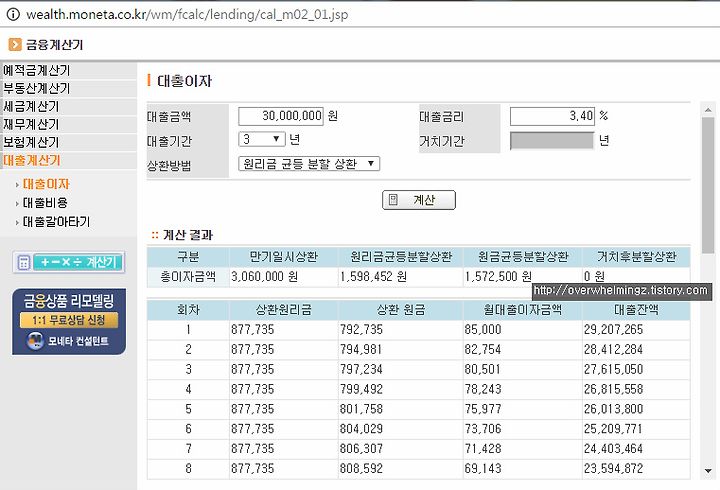Click balance 27,615,050 in row 3

(613, 369)
